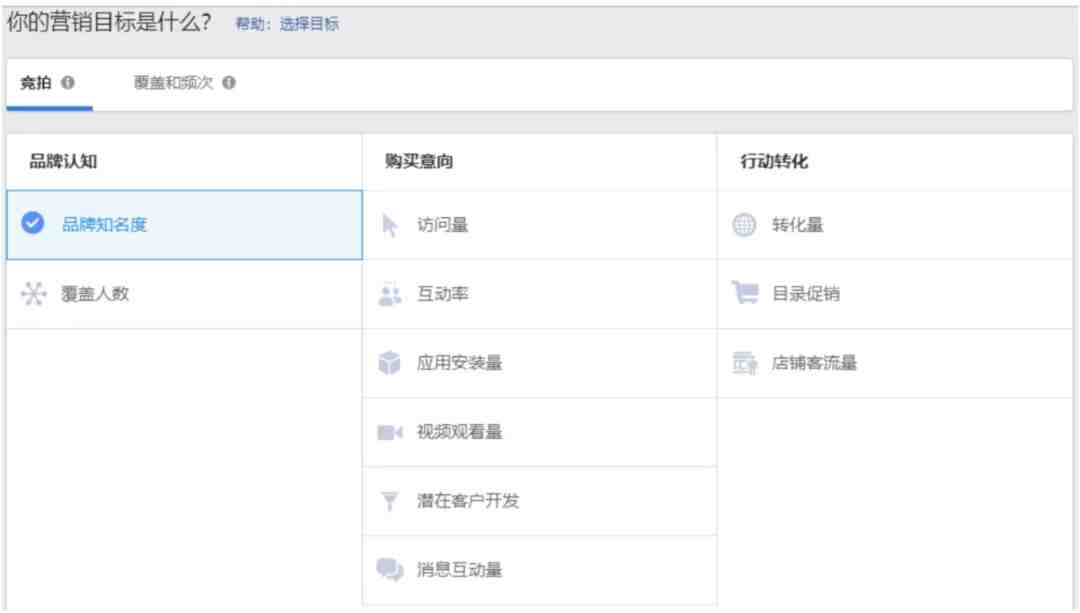Image resolution: width=1080 pixels, height=613 pixels.
Task: Select the video camera icon for 视频观看量
Action: (390, 432)
